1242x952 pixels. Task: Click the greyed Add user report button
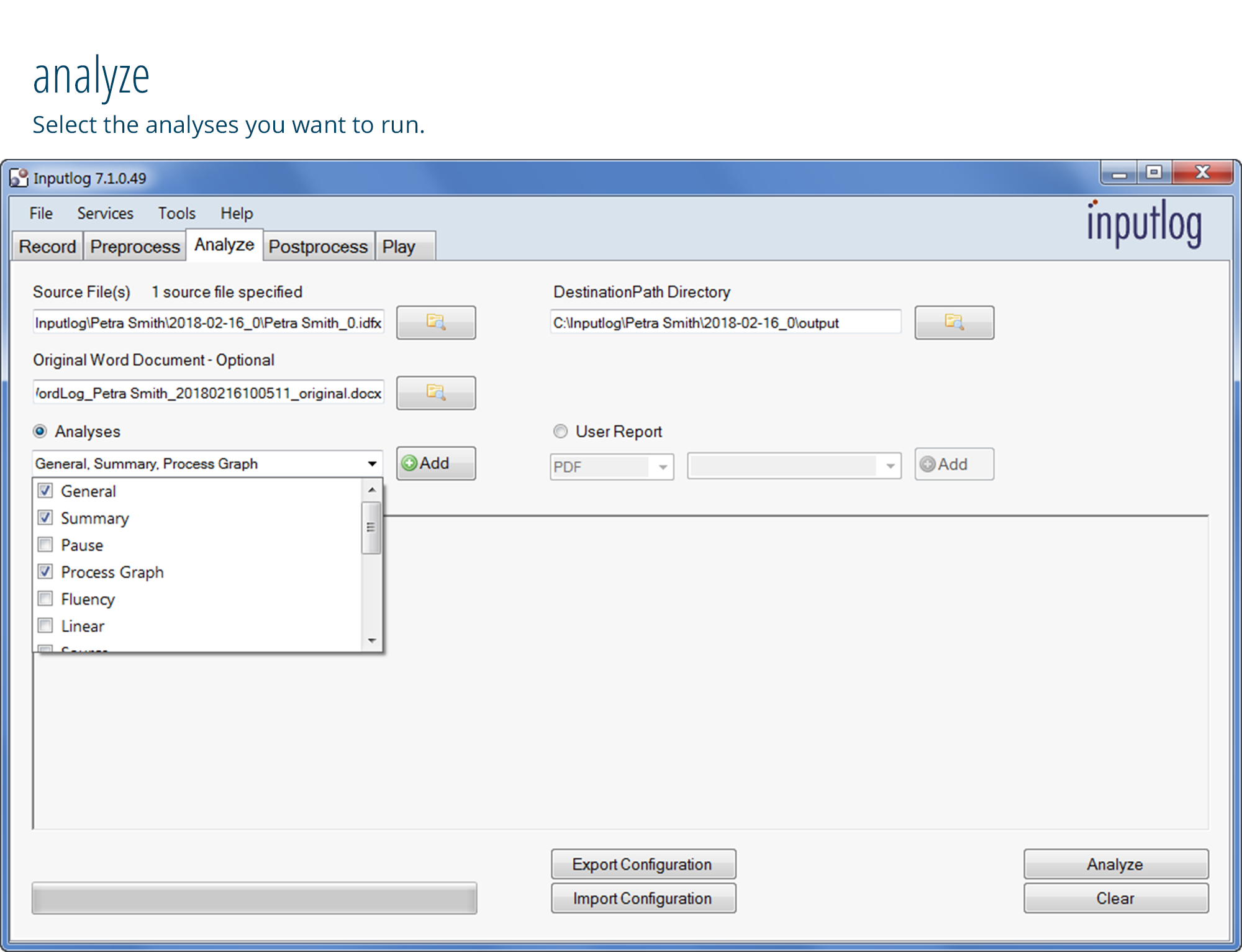[954, 465]
